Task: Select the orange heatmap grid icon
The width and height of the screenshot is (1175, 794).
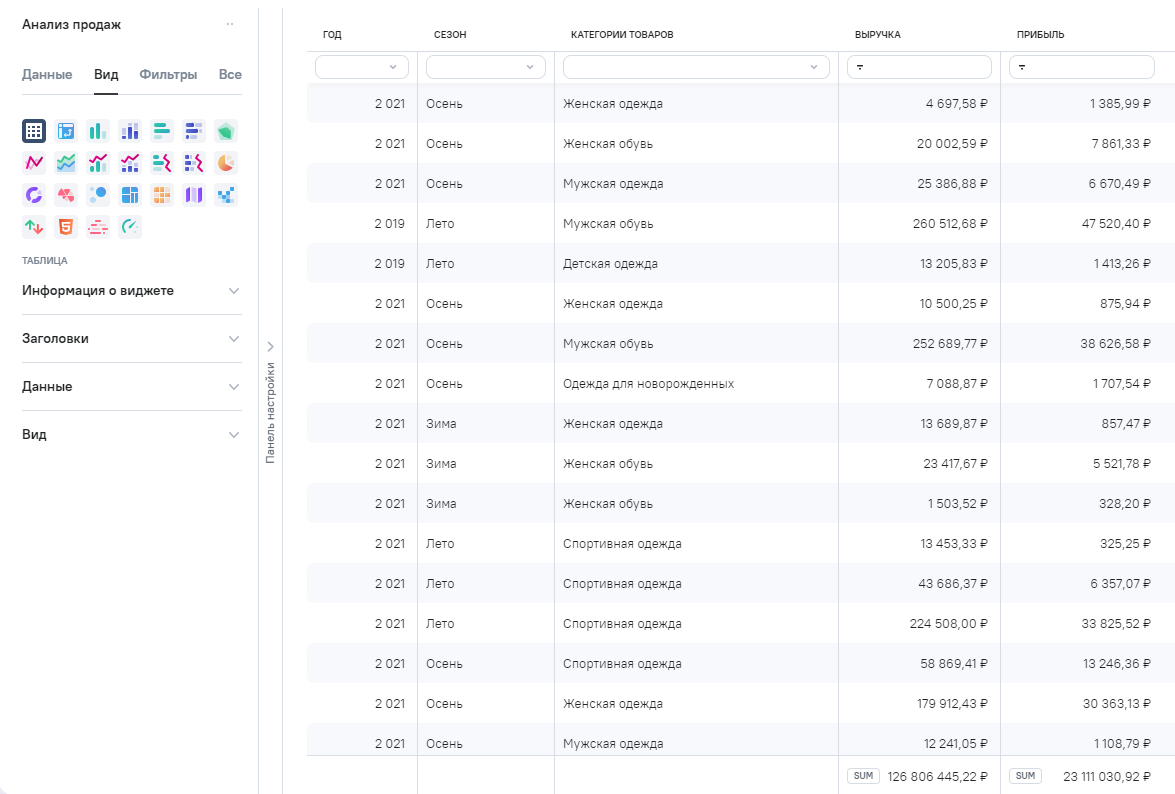Action: [x=162, y=195]
